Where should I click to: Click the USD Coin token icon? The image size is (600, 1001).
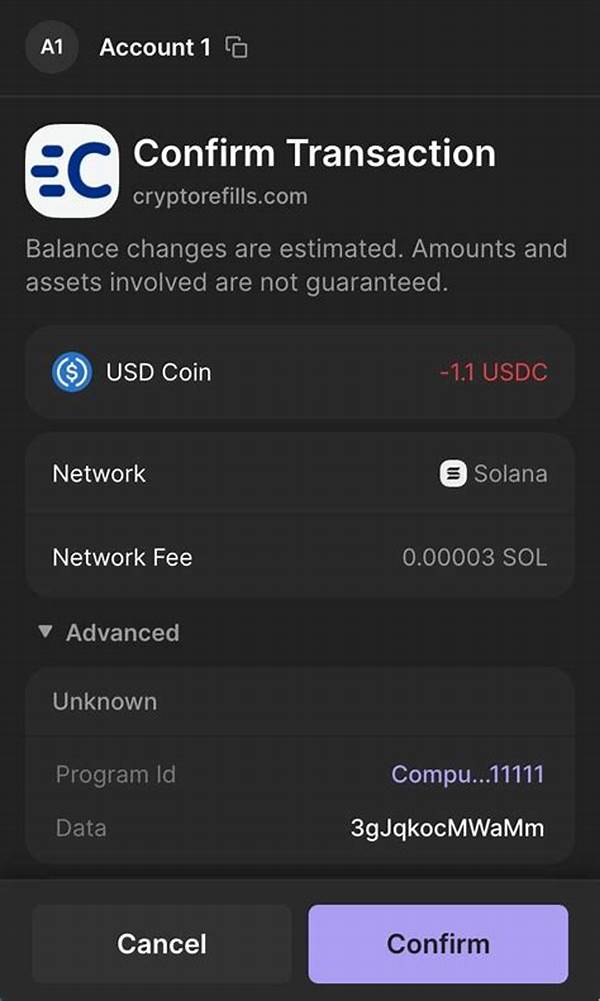click(x=72, y=373)
